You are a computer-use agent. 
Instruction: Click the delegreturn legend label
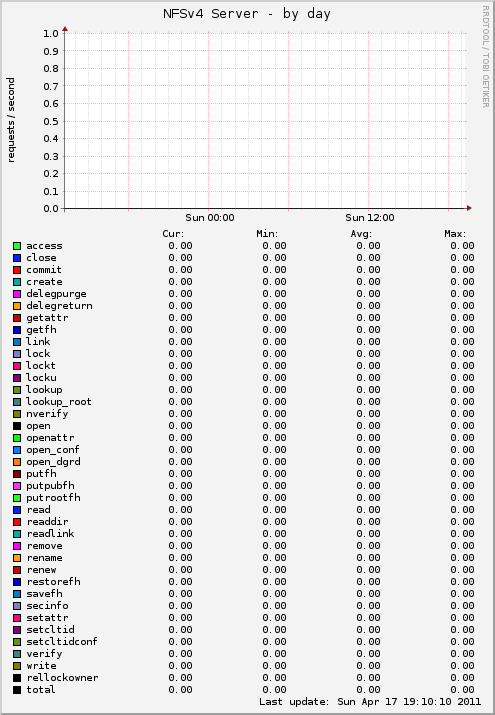pyautogui.click(x=59, y=306)
